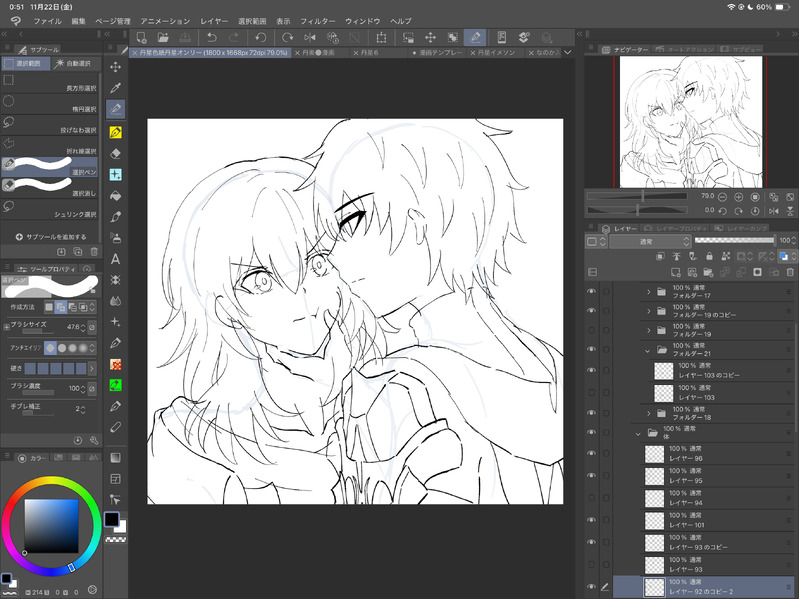Click the Zoom in icon in Navigator

coord(738,197)
